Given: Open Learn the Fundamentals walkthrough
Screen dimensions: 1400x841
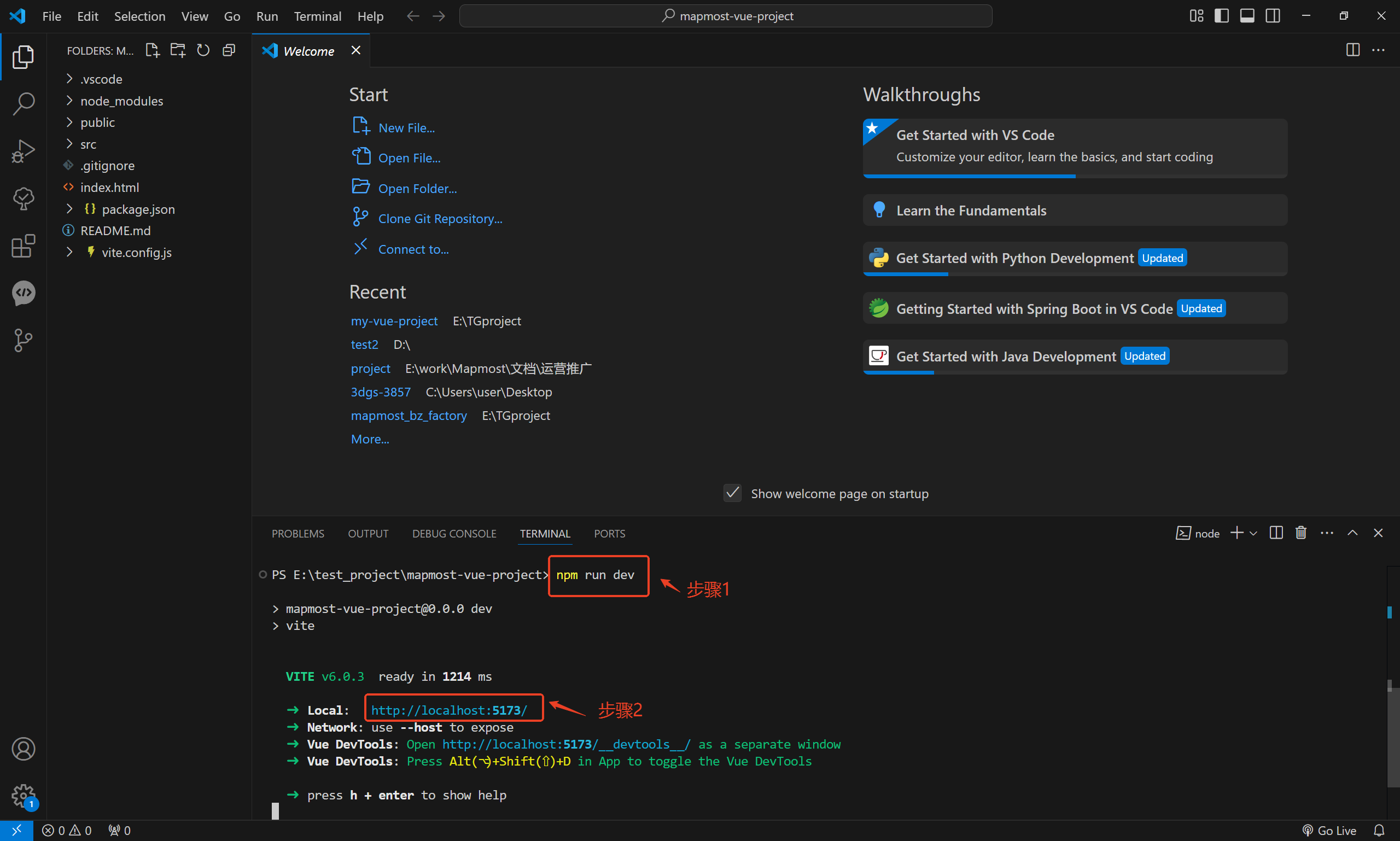Looking at the screenshot, I should (1075, 210).
